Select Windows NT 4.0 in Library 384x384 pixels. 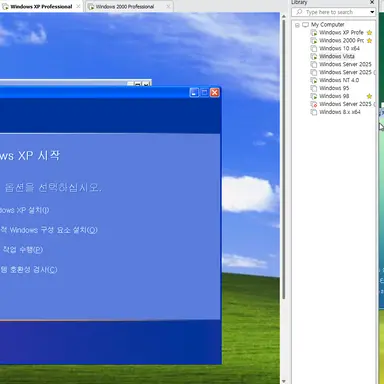[339, 80]
